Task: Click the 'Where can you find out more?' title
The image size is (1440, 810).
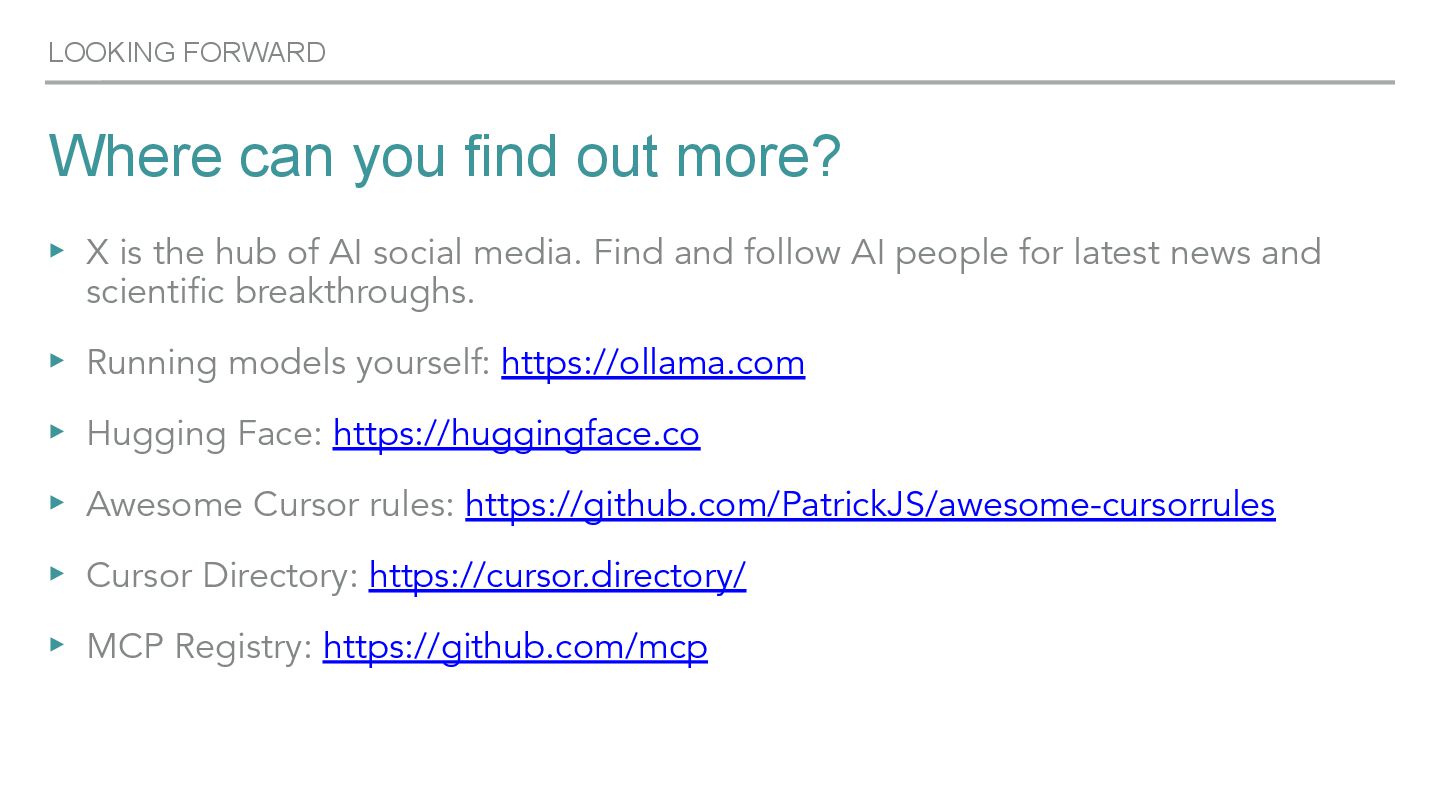Action: (x=445, y=156)
